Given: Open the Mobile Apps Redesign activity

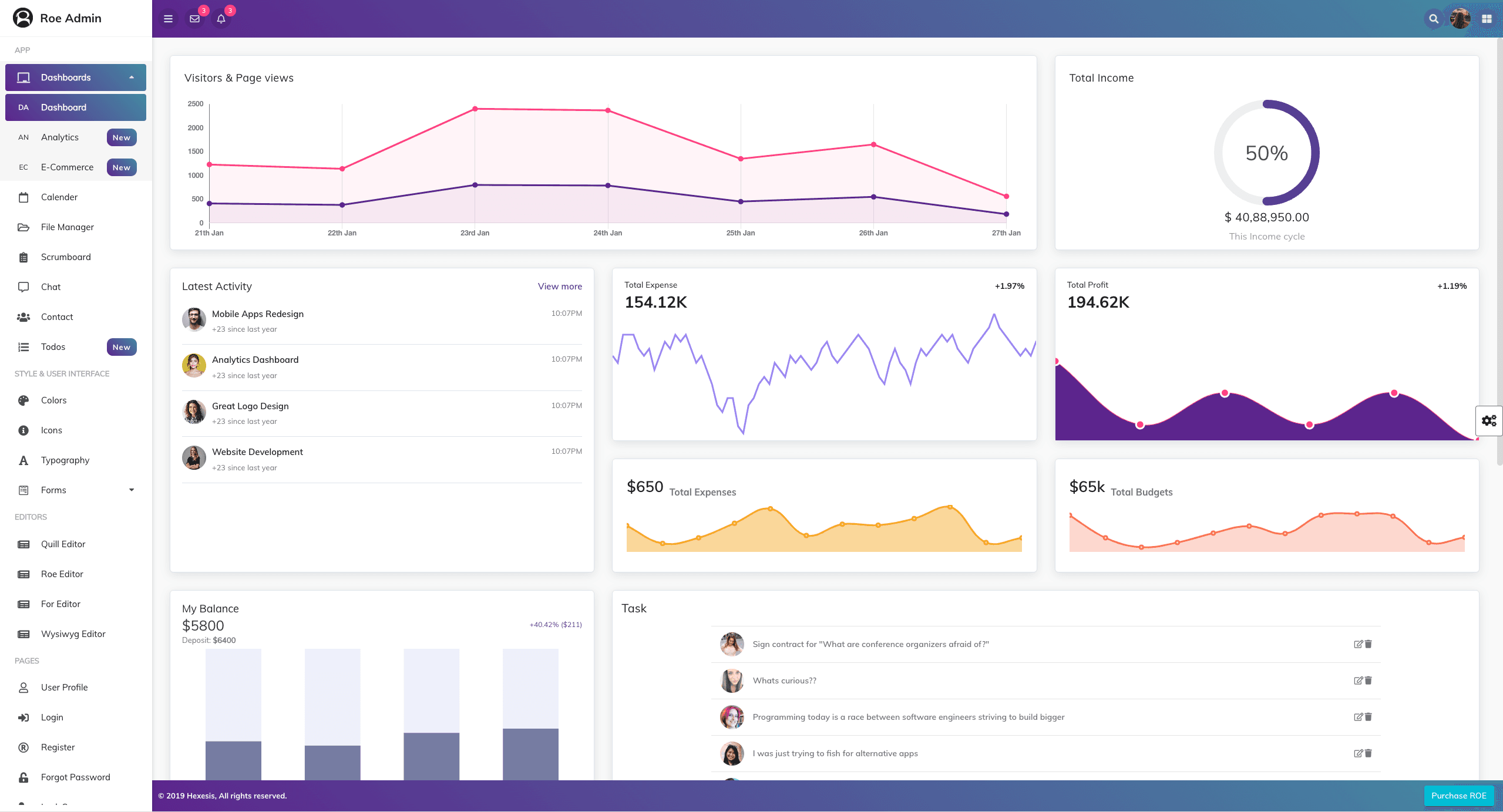Looking at the screenshot, I should pos(257,314).
